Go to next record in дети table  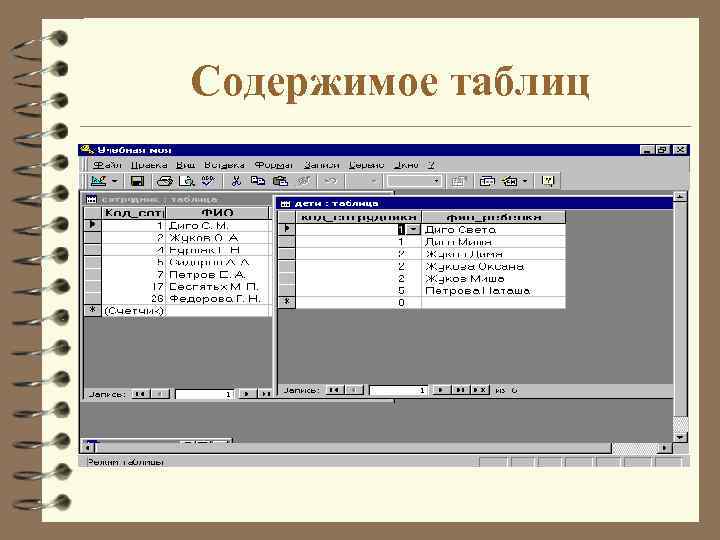[441, 390]
